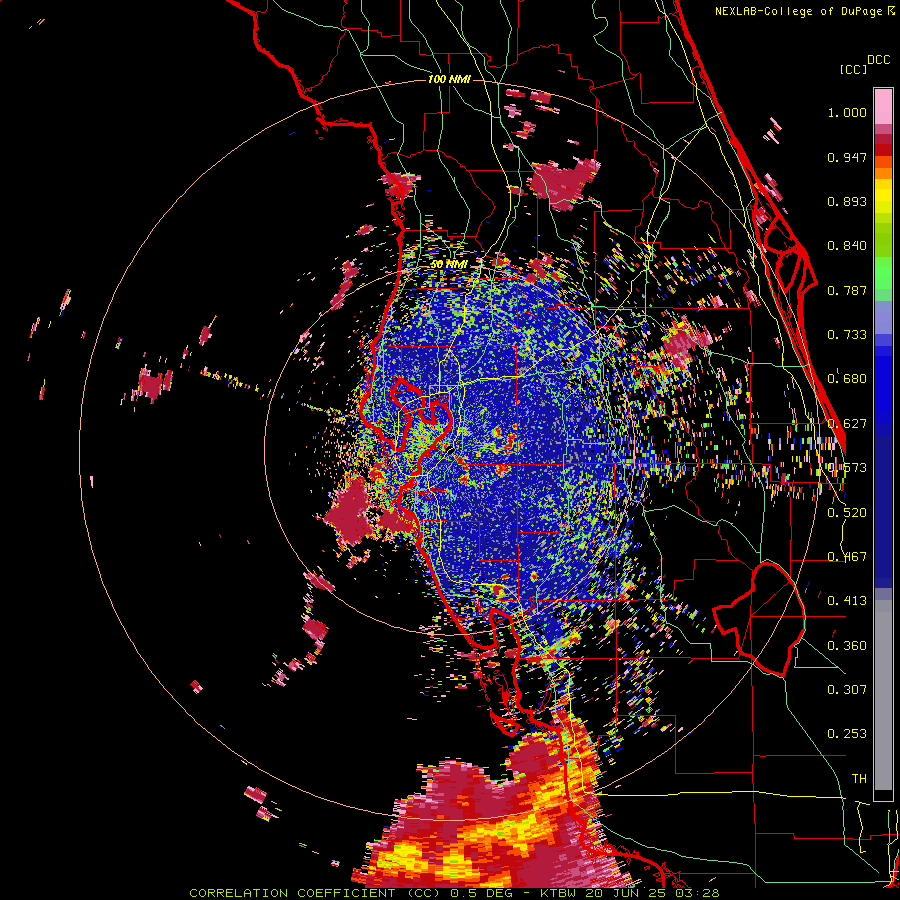Image resolution: width=900 pixels, height=900 pixels.
Task: Click the KTBW station identifier in the caption
Action: click(x=559, y=893)
